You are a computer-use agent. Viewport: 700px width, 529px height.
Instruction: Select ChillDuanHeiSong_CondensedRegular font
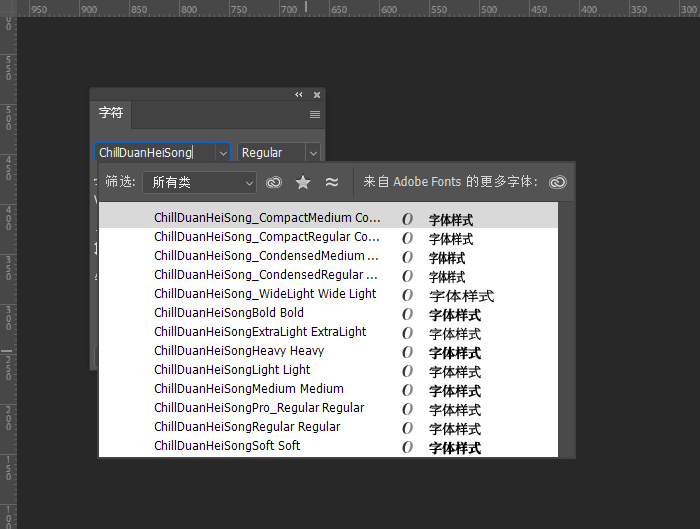[x=329, y=275]
